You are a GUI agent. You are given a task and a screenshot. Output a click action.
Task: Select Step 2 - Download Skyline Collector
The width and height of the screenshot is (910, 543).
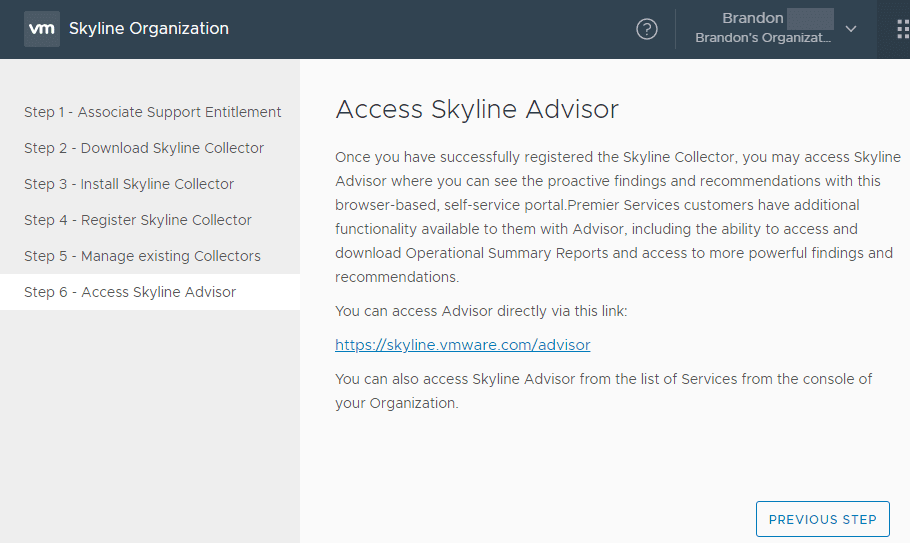click(x=144, y=148)
